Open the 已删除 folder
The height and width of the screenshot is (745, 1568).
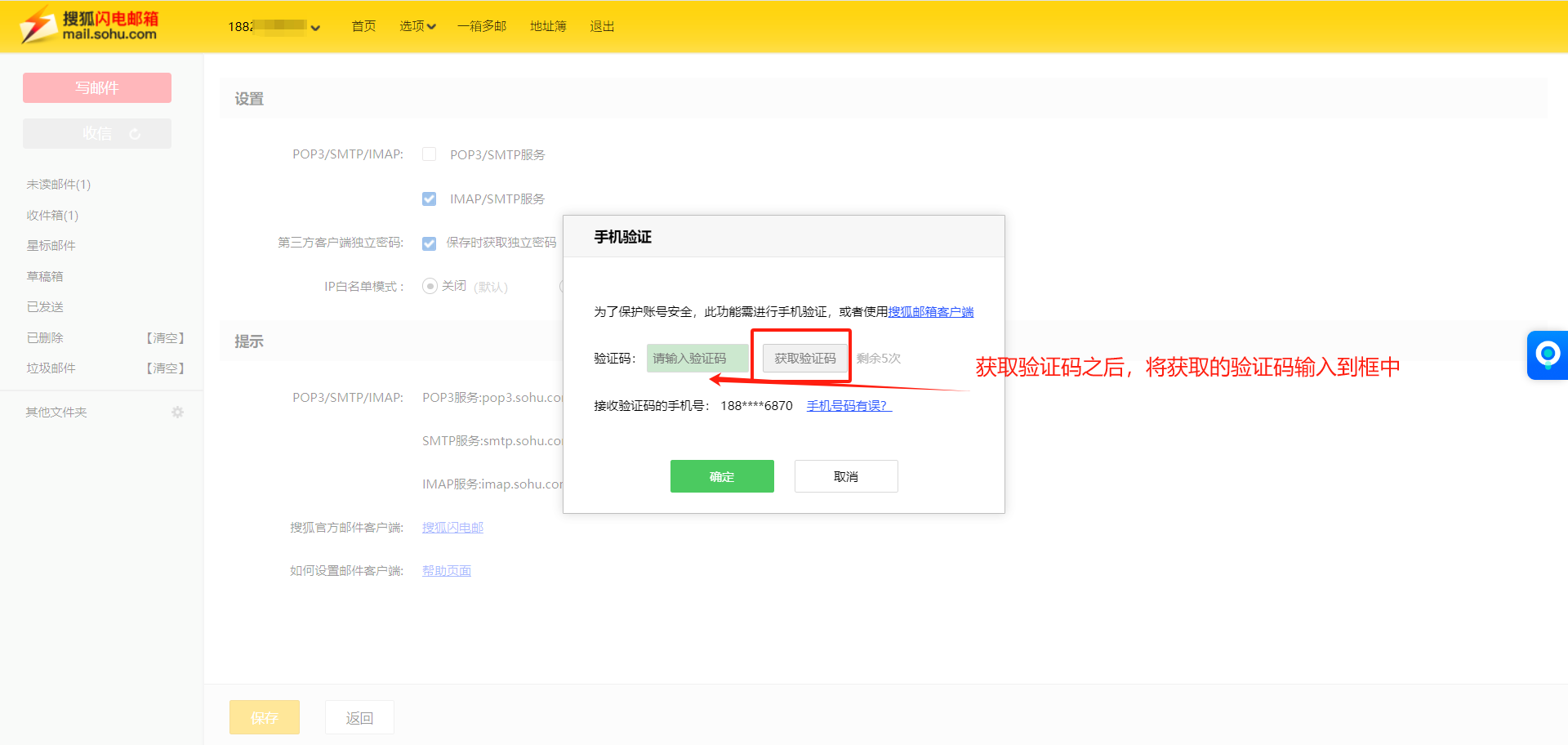45,338
